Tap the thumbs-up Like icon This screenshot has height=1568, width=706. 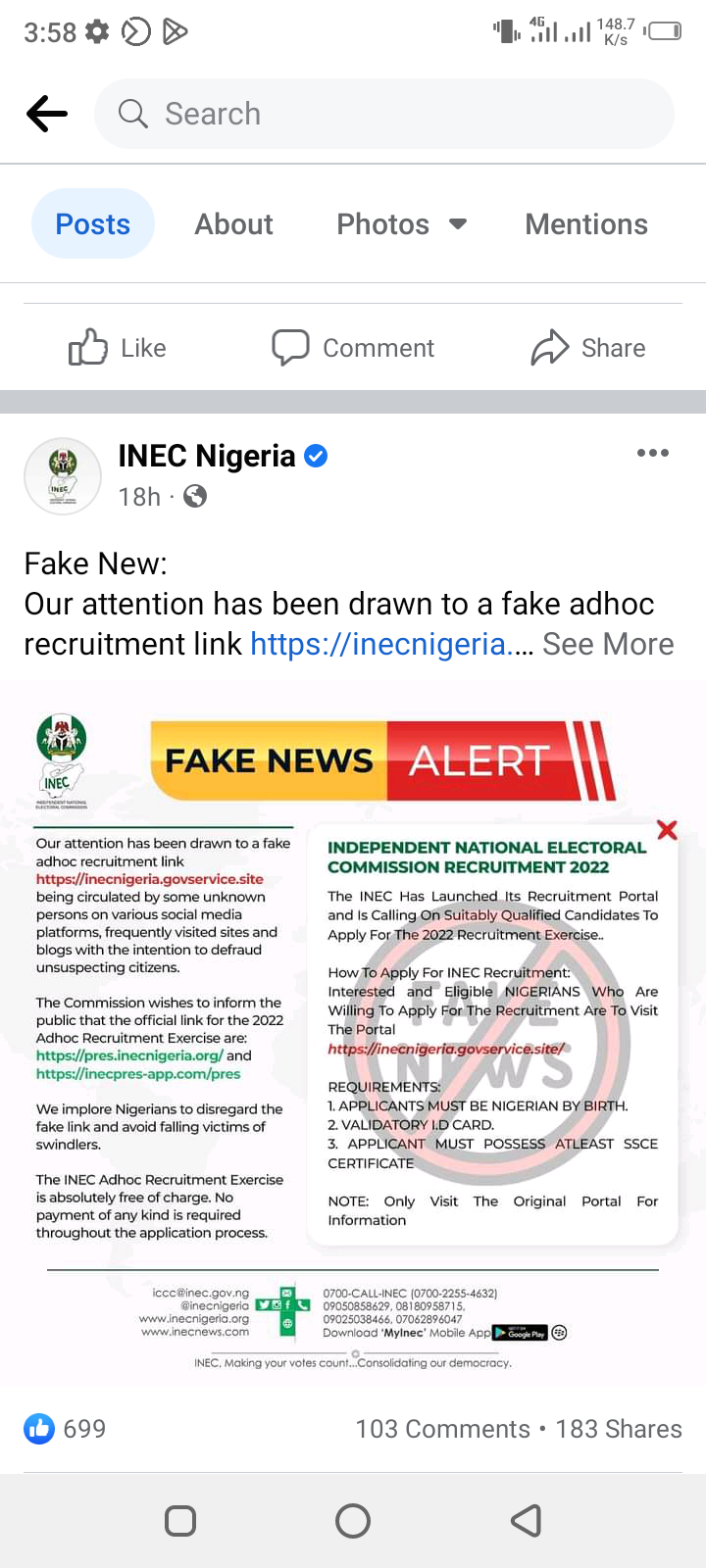(88, 347)
